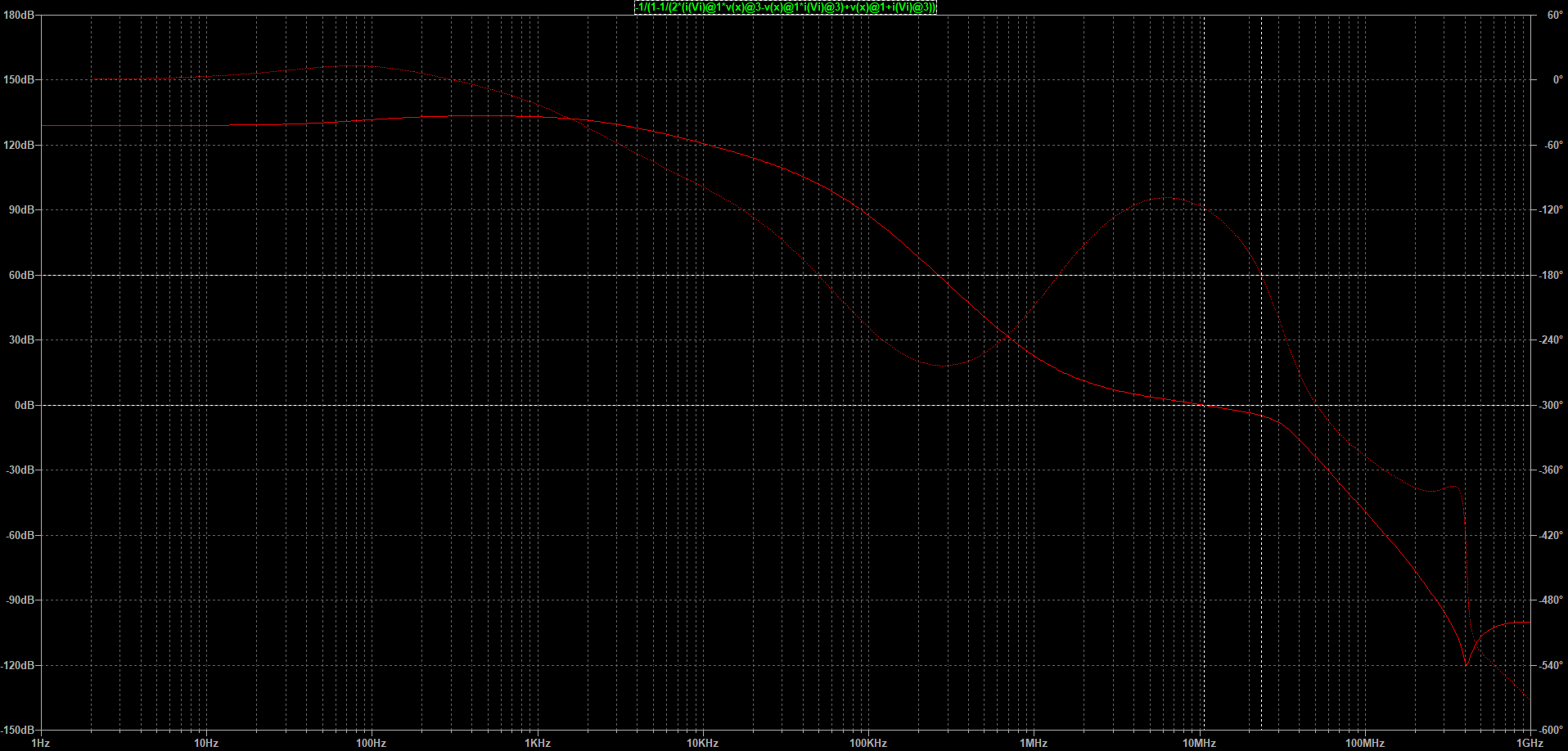Pick the -300° phase axis label
Viewport: 1568px width, 751px height.
[1552, 405]
